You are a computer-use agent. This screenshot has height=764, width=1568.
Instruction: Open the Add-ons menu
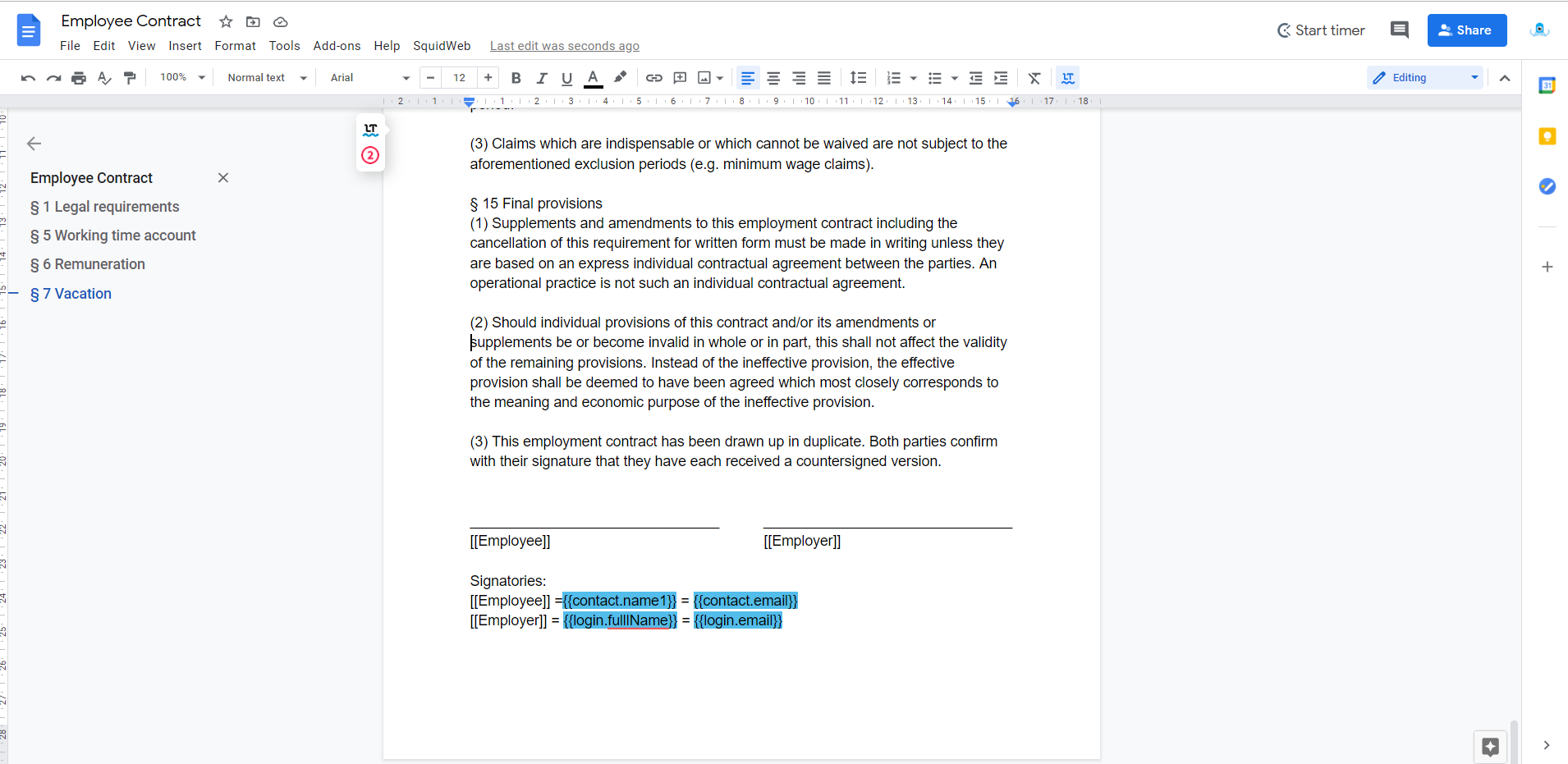(337, 46)
